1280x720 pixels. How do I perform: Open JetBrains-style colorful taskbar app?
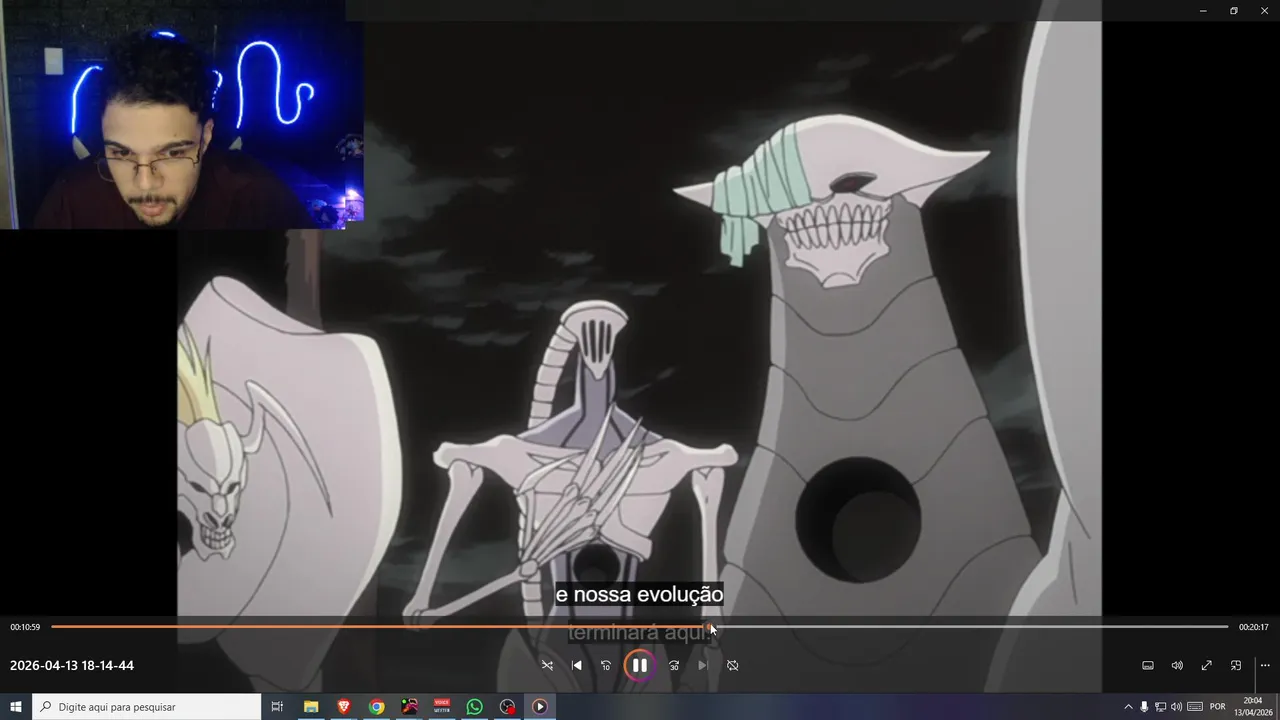click(409, 707)
